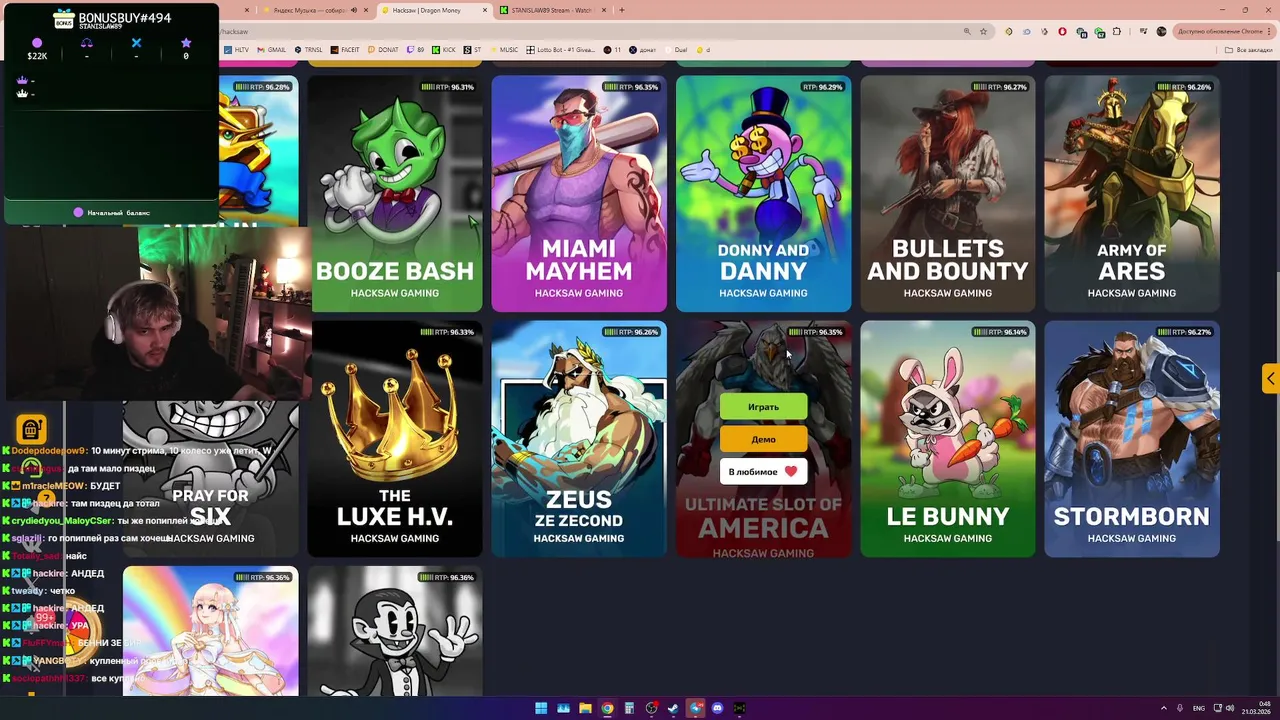
Task: Open OBS Studio from the taskbar
Action: point(651,708)
